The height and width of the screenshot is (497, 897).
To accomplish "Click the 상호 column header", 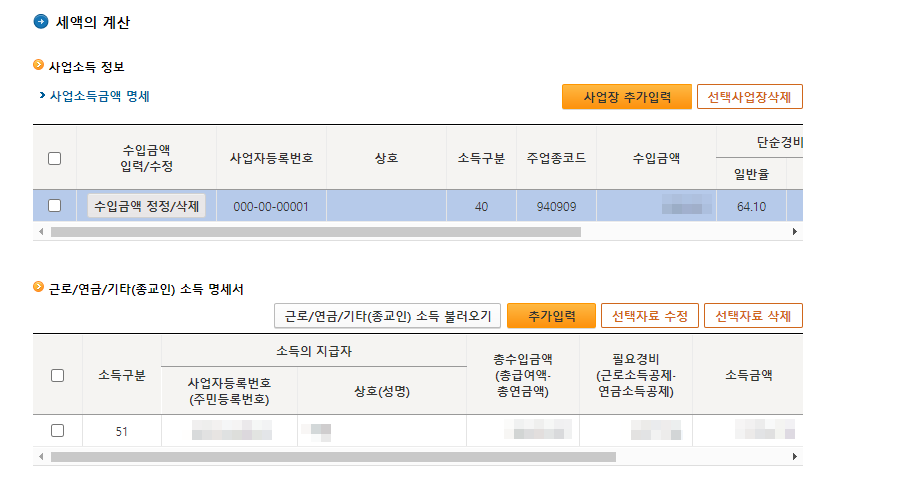I will [x=386, y=158].
